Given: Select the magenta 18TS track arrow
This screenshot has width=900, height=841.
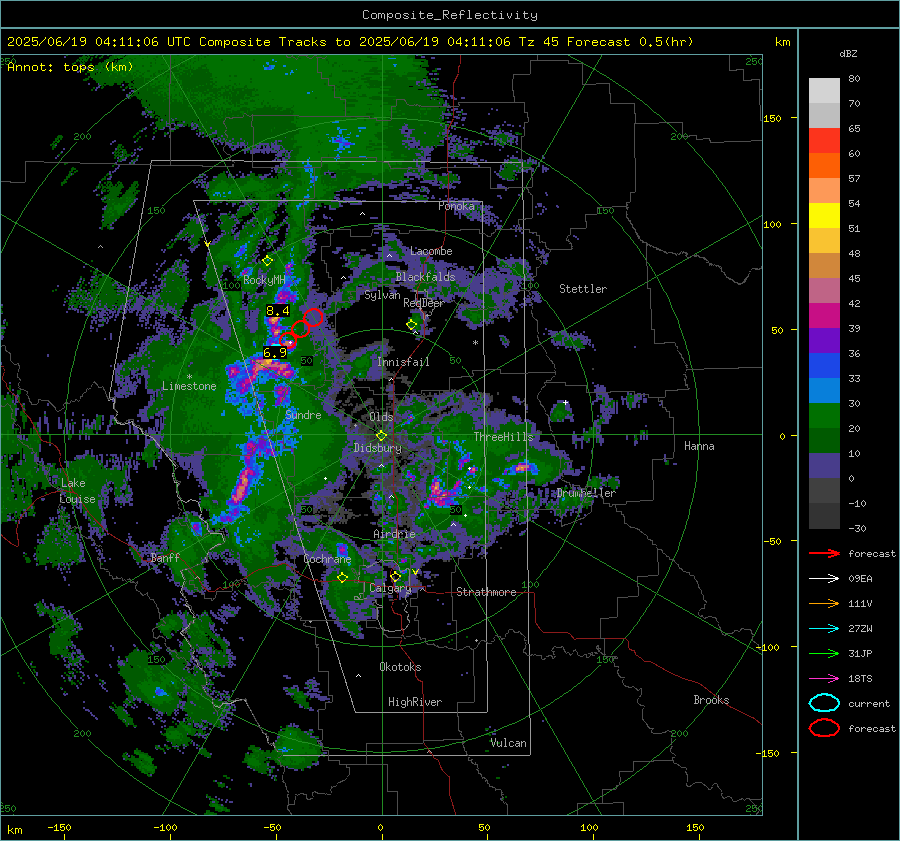Looking at the screenshot, I should coord(824,679).
